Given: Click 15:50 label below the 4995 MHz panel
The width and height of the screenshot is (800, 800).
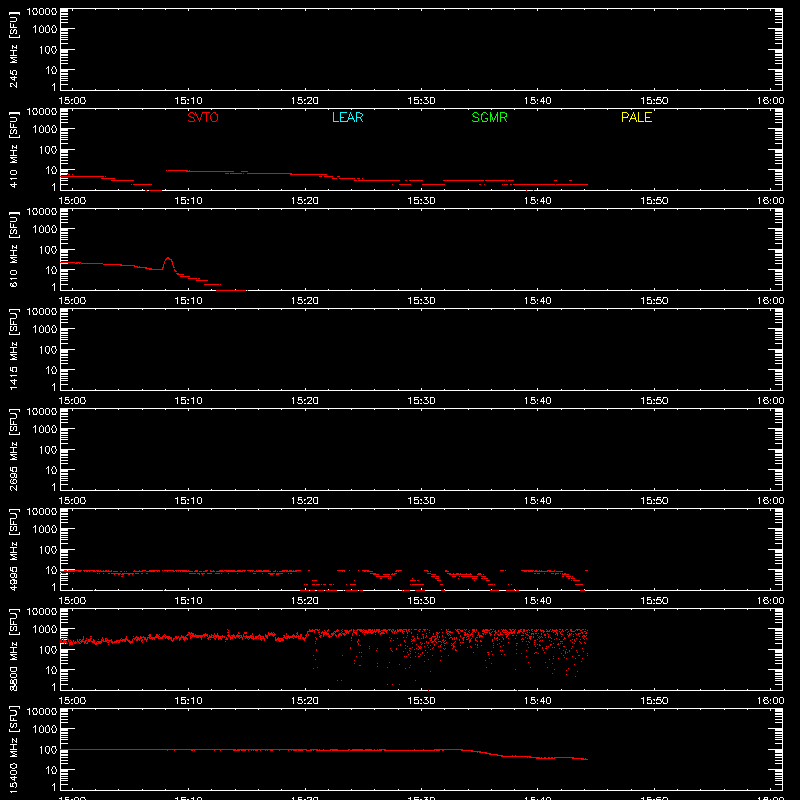Looking at the screenshot, I should 654,601.
